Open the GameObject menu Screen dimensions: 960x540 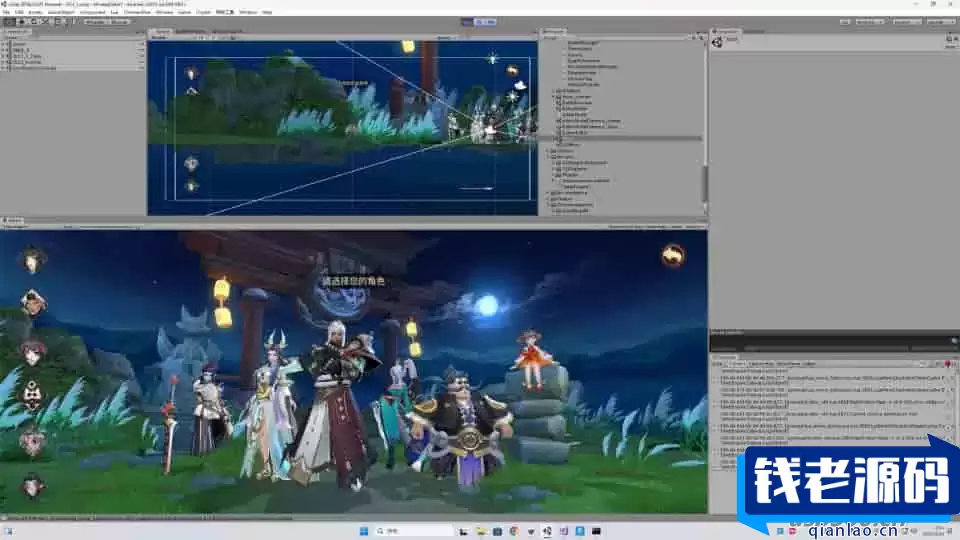[x=61, y=12]
